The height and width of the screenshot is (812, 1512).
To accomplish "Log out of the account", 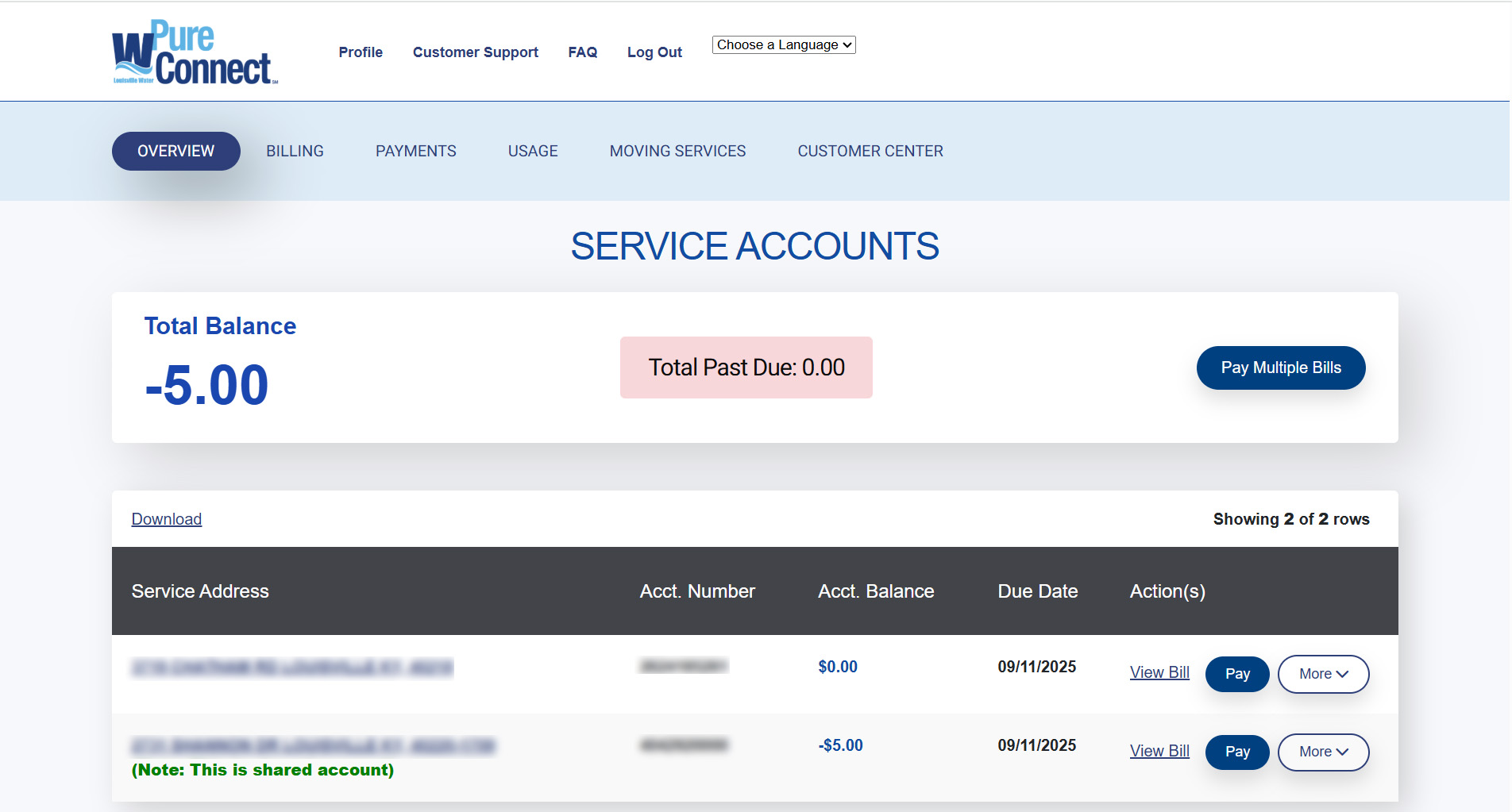I will [x=654, y=52].
